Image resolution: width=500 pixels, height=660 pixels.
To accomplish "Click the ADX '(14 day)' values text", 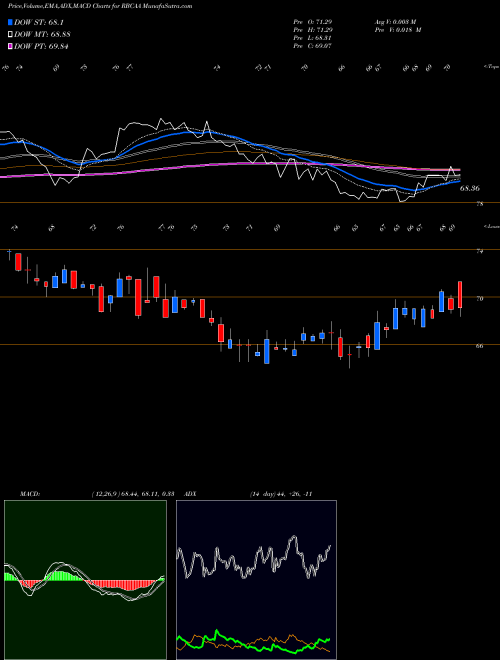I will click(x=281, y=494).
